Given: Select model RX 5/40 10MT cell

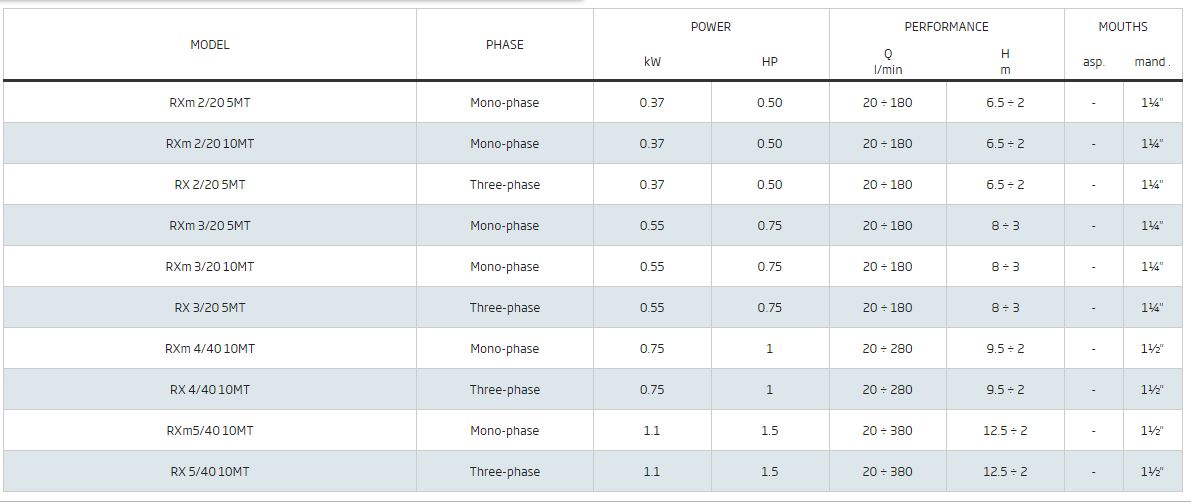Looking at the screenshot, I should pos(210,472).
